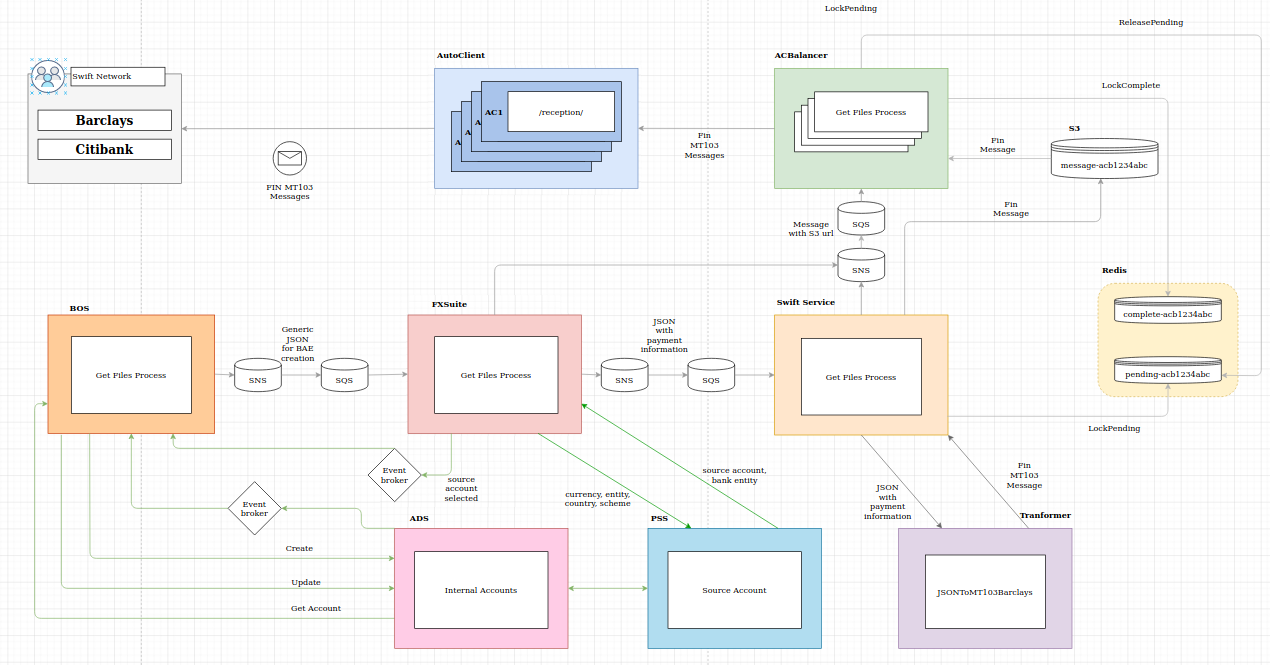This screenshot has width=1270, height=665.
Task: Select the JSONToMT103Barclays transformer box
Action: coord(985,591)
